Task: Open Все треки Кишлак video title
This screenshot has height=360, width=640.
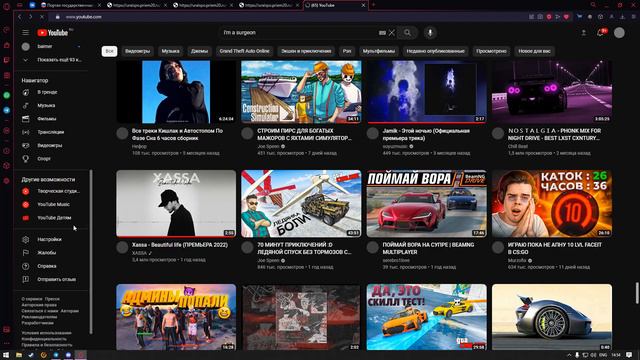Action: tap(177, 134)
